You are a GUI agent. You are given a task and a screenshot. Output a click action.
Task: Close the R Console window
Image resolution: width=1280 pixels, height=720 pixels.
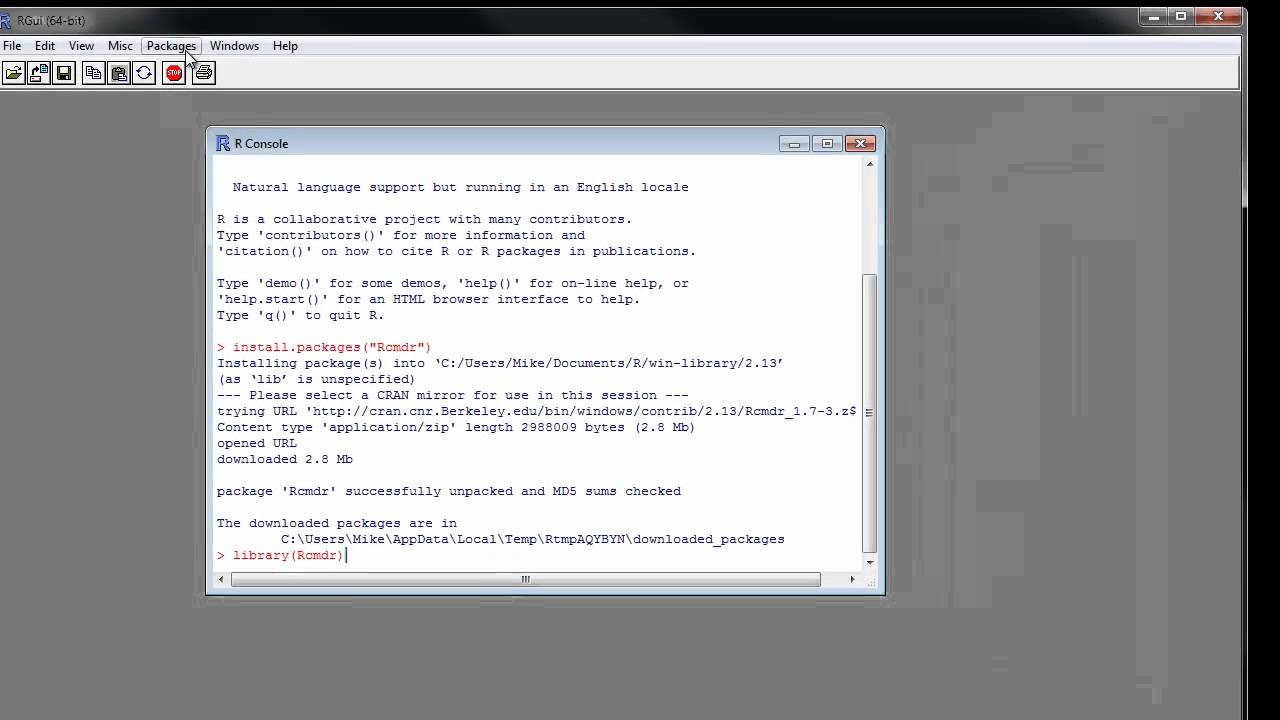pyautogui.click(x=860, y=144)
